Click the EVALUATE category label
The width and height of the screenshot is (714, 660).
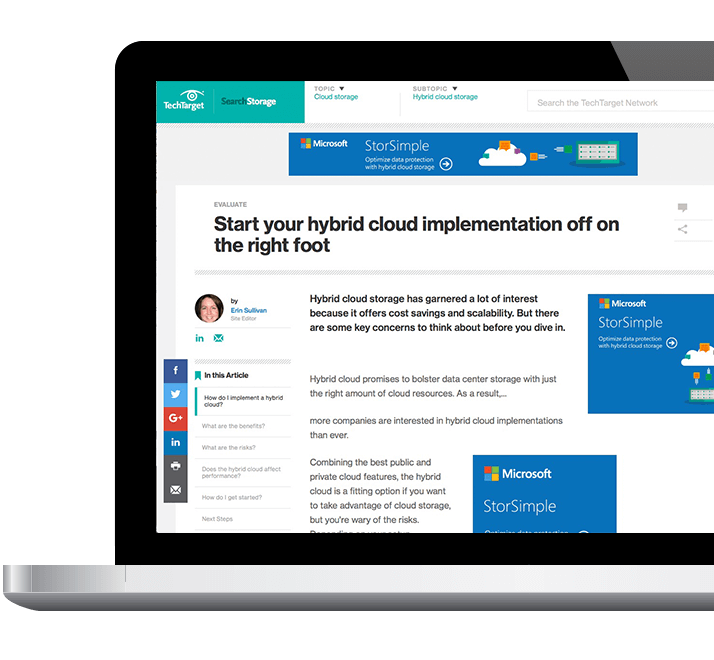pyautogui.click(x=230, y=205)
